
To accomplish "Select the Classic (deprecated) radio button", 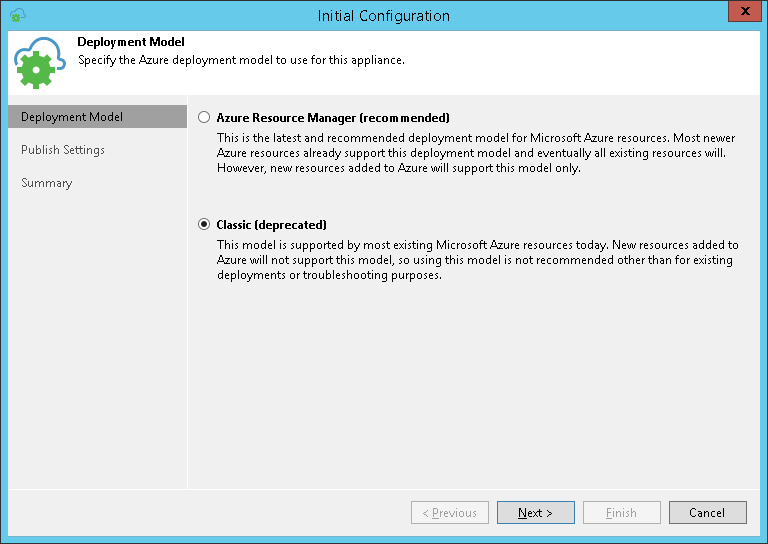I will pos(205,225).
